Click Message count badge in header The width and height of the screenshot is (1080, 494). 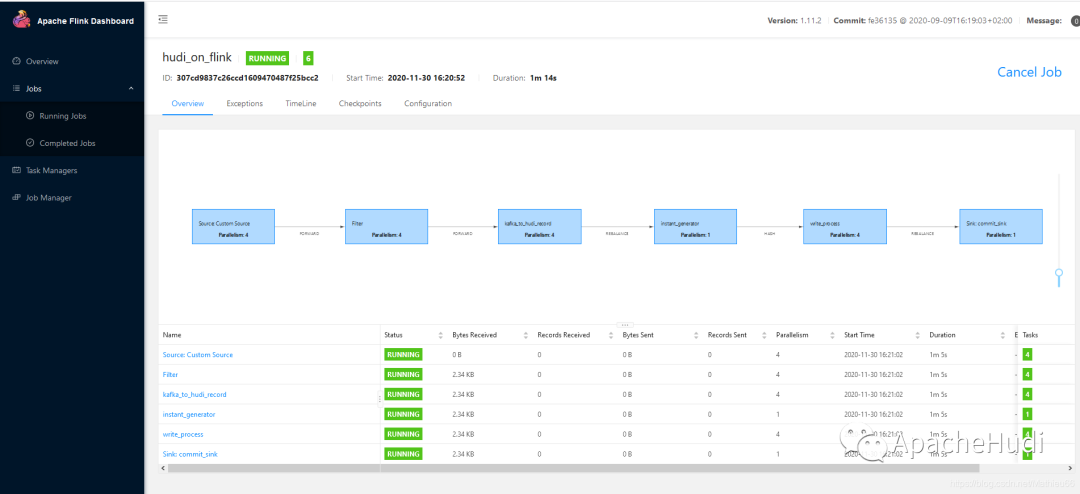[1075, 21]
